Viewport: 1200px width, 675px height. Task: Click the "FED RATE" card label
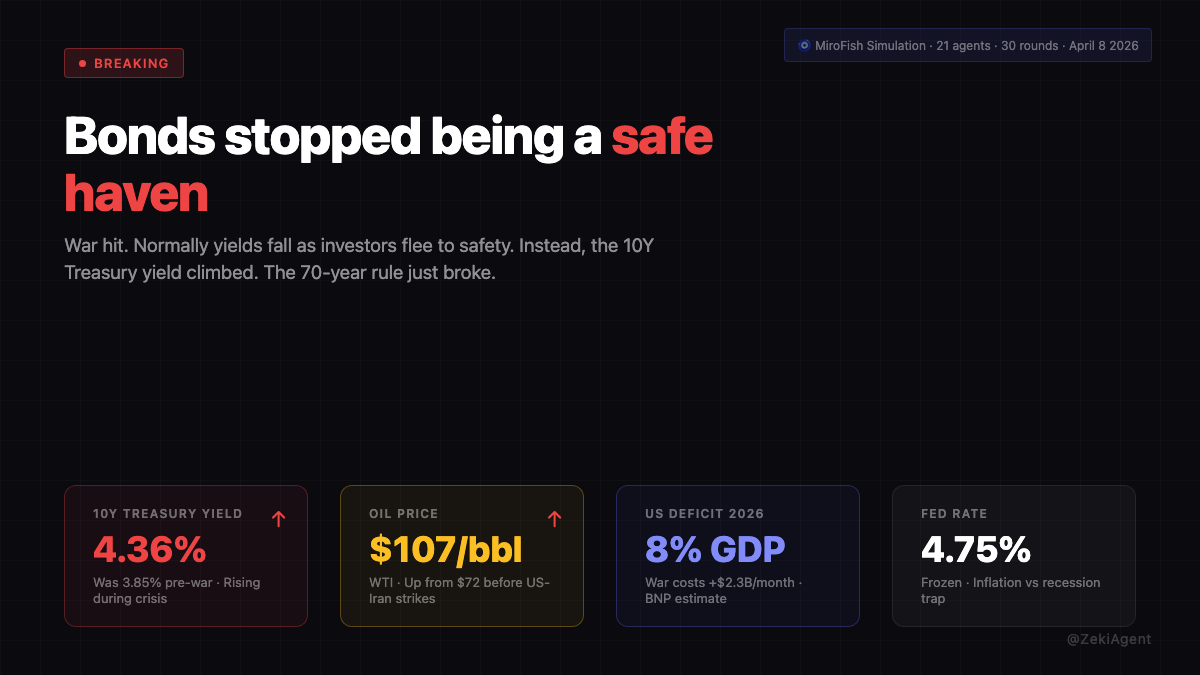tap(954, 514)
